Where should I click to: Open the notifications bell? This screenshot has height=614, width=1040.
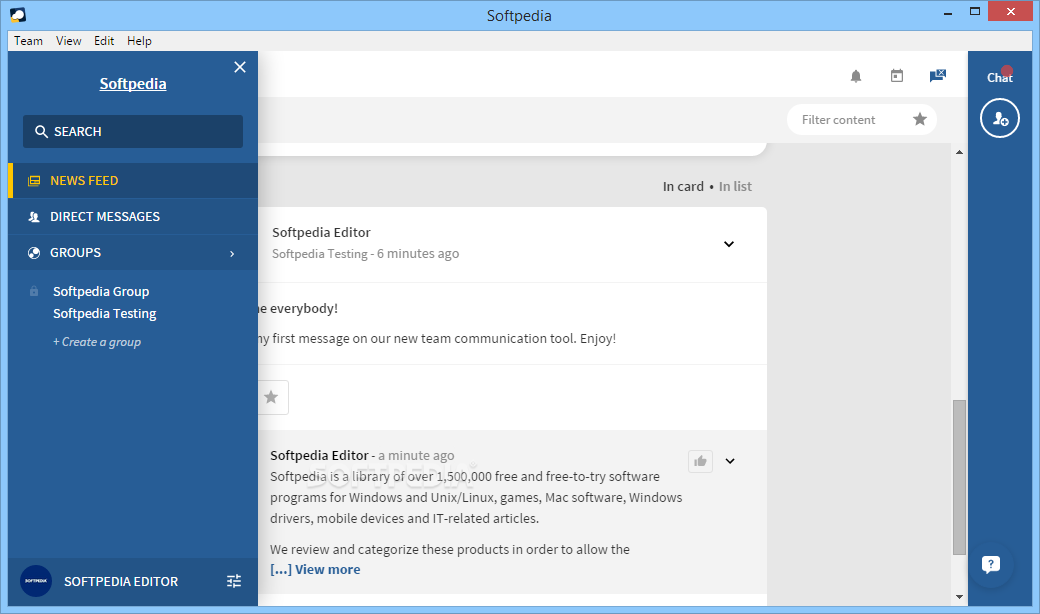pyautogui.click(x=856, y=76)
